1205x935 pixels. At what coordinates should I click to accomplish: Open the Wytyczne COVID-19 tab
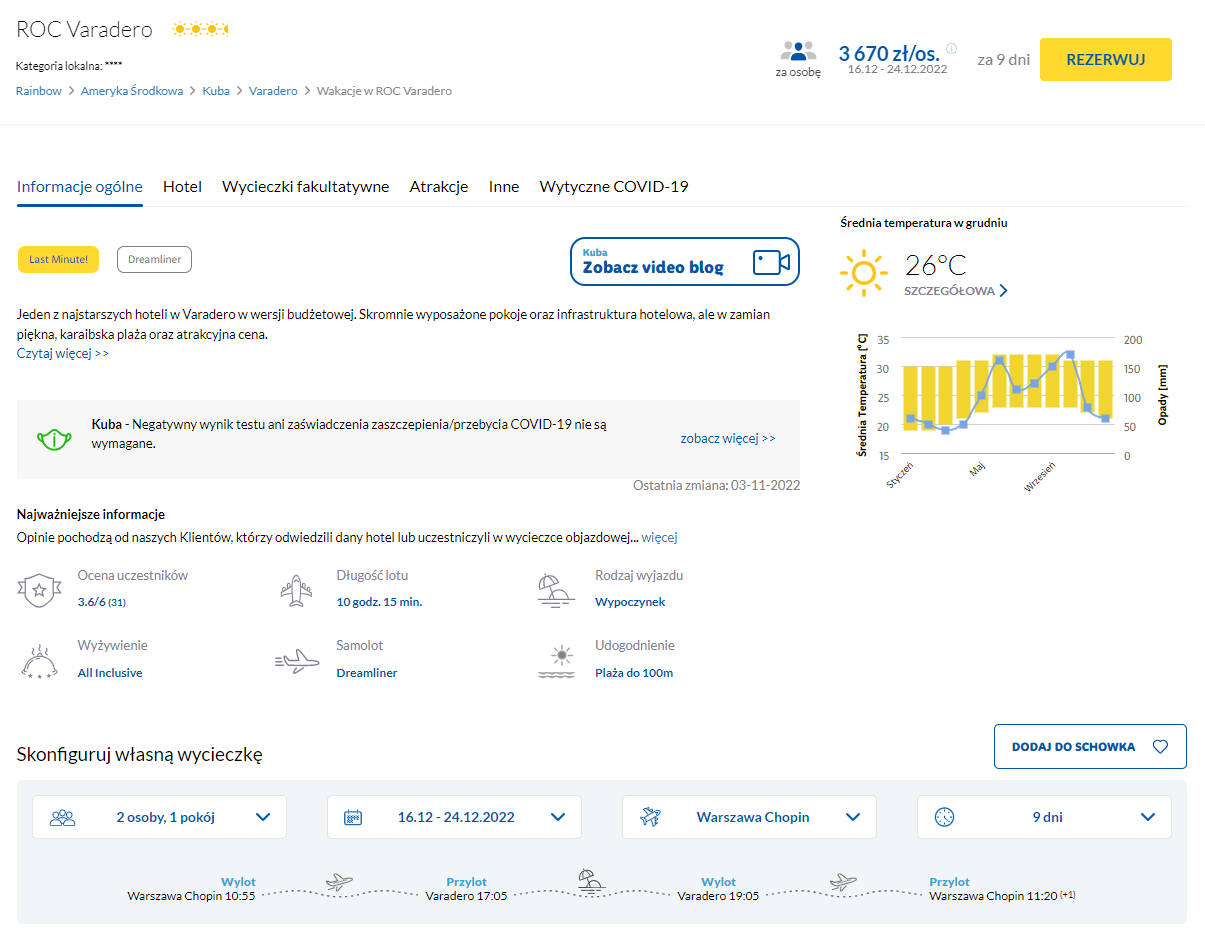(x=613, y=187)
